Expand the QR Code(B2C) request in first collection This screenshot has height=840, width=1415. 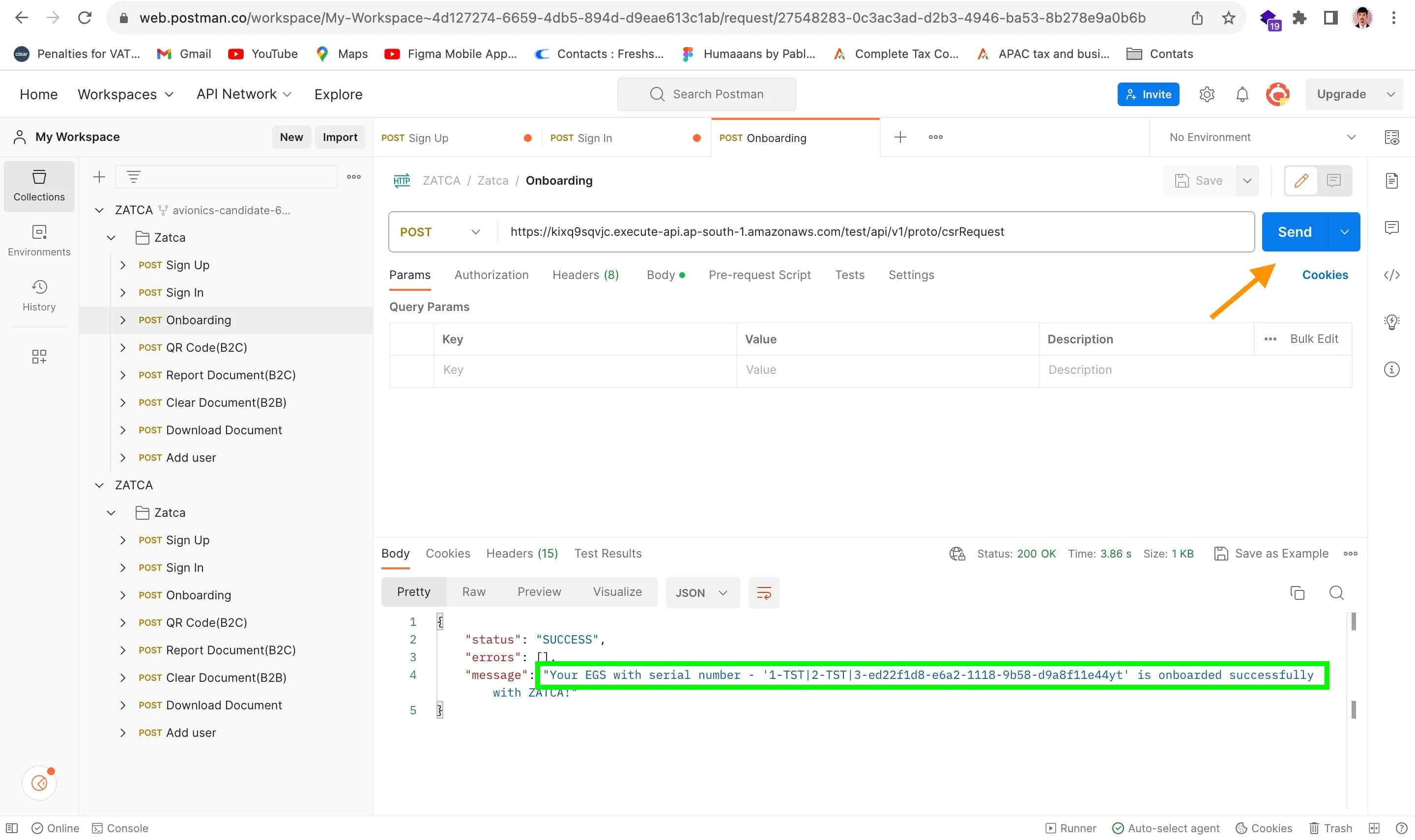[x=123, y=348]
